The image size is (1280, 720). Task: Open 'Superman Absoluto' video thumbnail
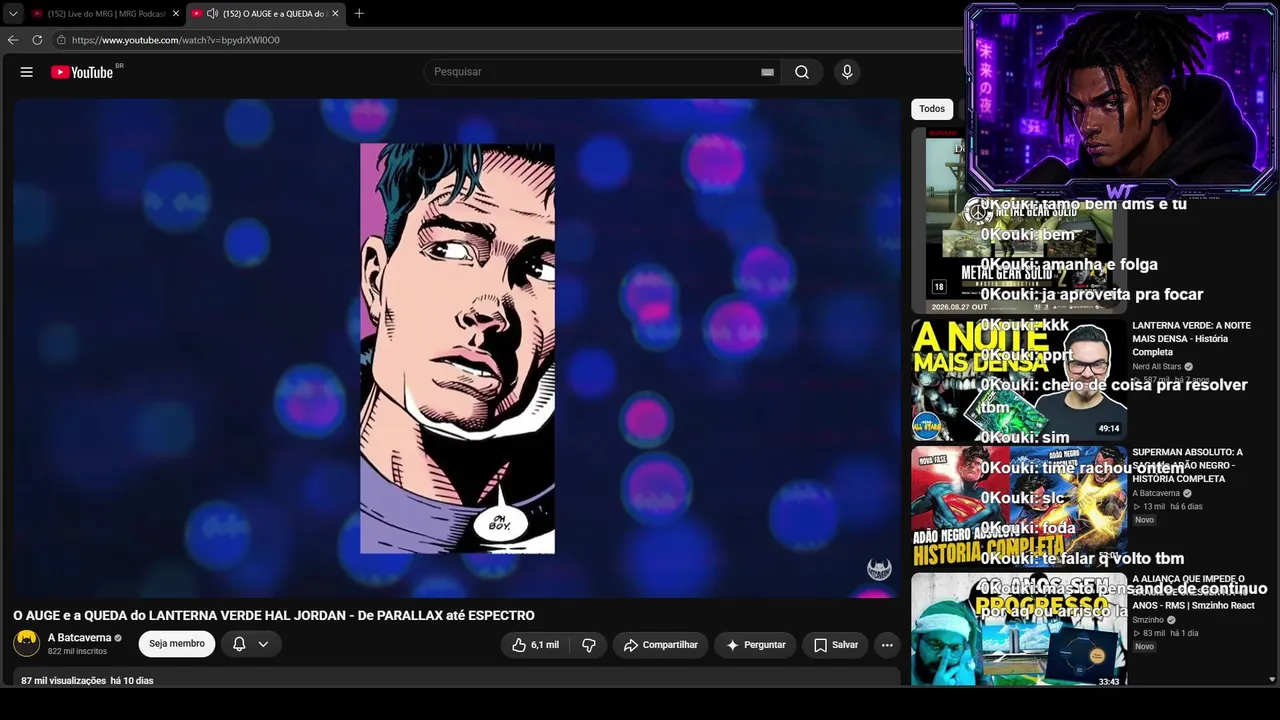(1019, 507)
